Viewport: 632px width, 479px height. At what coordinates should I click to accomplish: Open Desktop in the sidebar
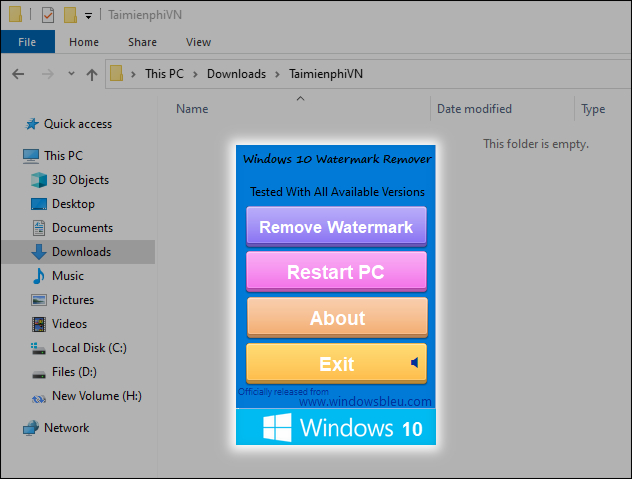(x=73, y=204)
